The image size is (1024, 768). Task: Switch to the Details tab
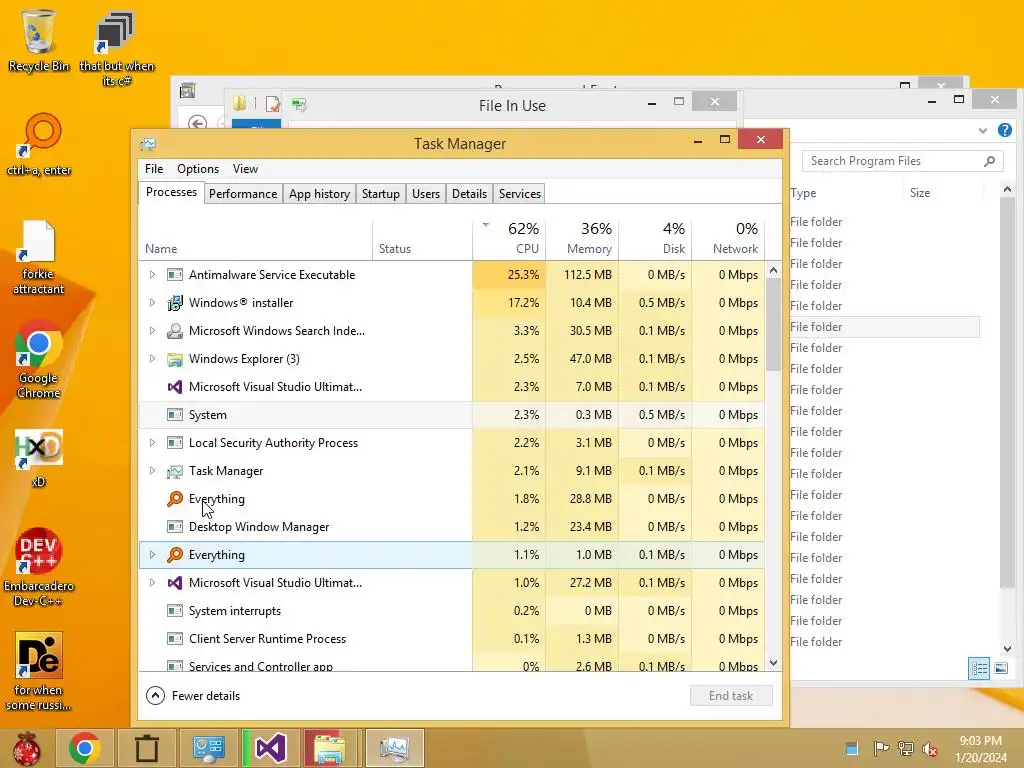470,194
